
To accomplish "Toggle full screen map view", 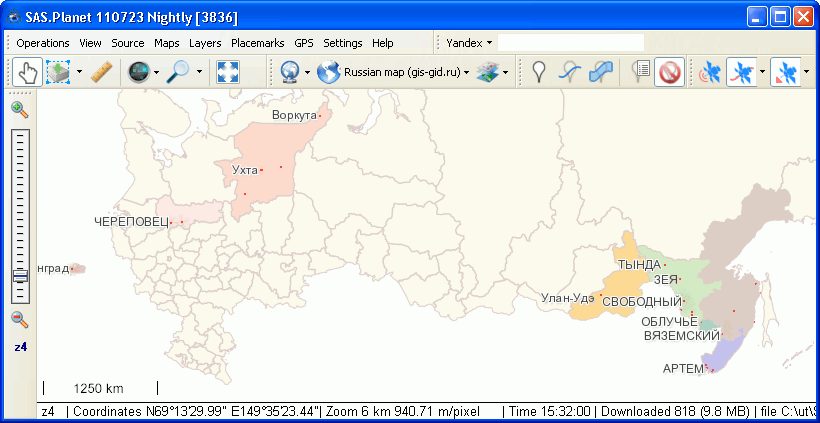I will pos(228,72).
